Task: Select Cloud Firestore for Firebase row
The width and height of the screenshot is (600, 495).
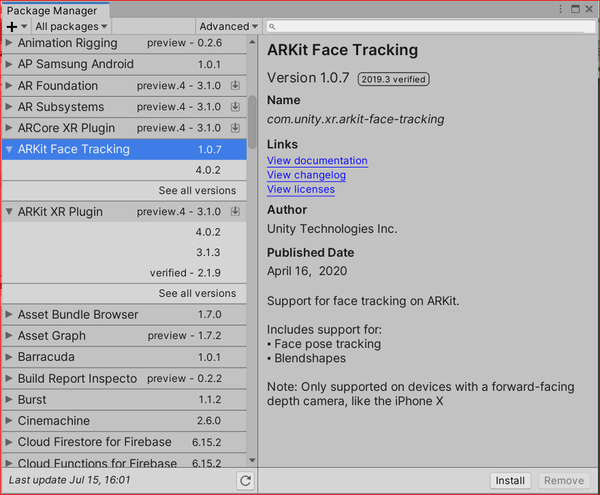Action: pos(124,442)
